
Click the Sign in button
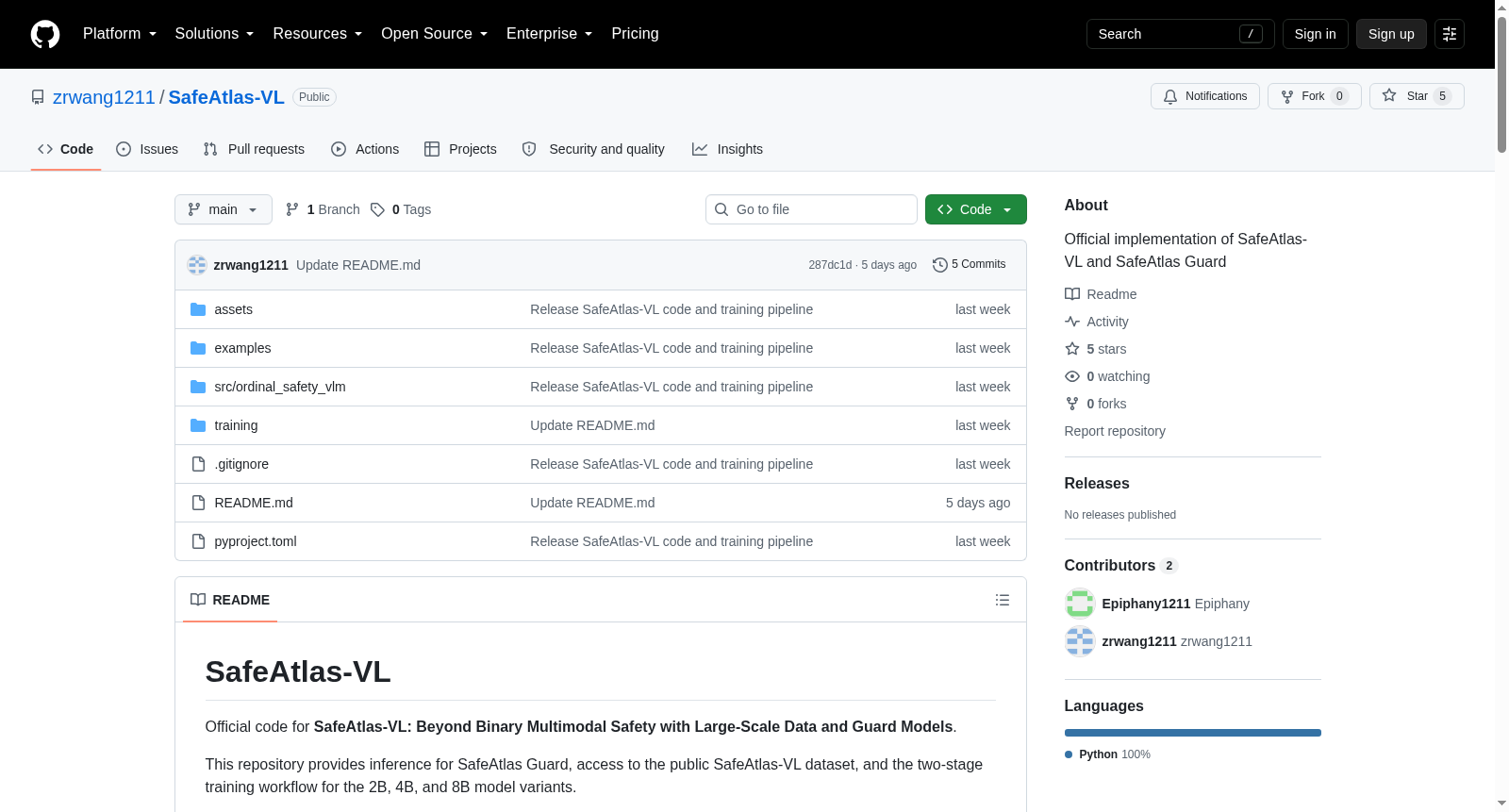pyautogui.click(x=1316, y=34)
